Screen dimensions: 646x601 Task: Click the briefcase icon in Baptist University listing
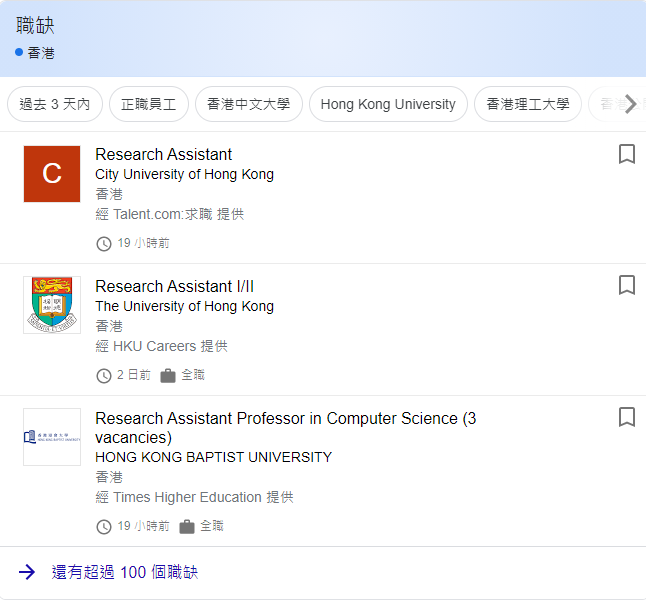(x=187, y=526)
